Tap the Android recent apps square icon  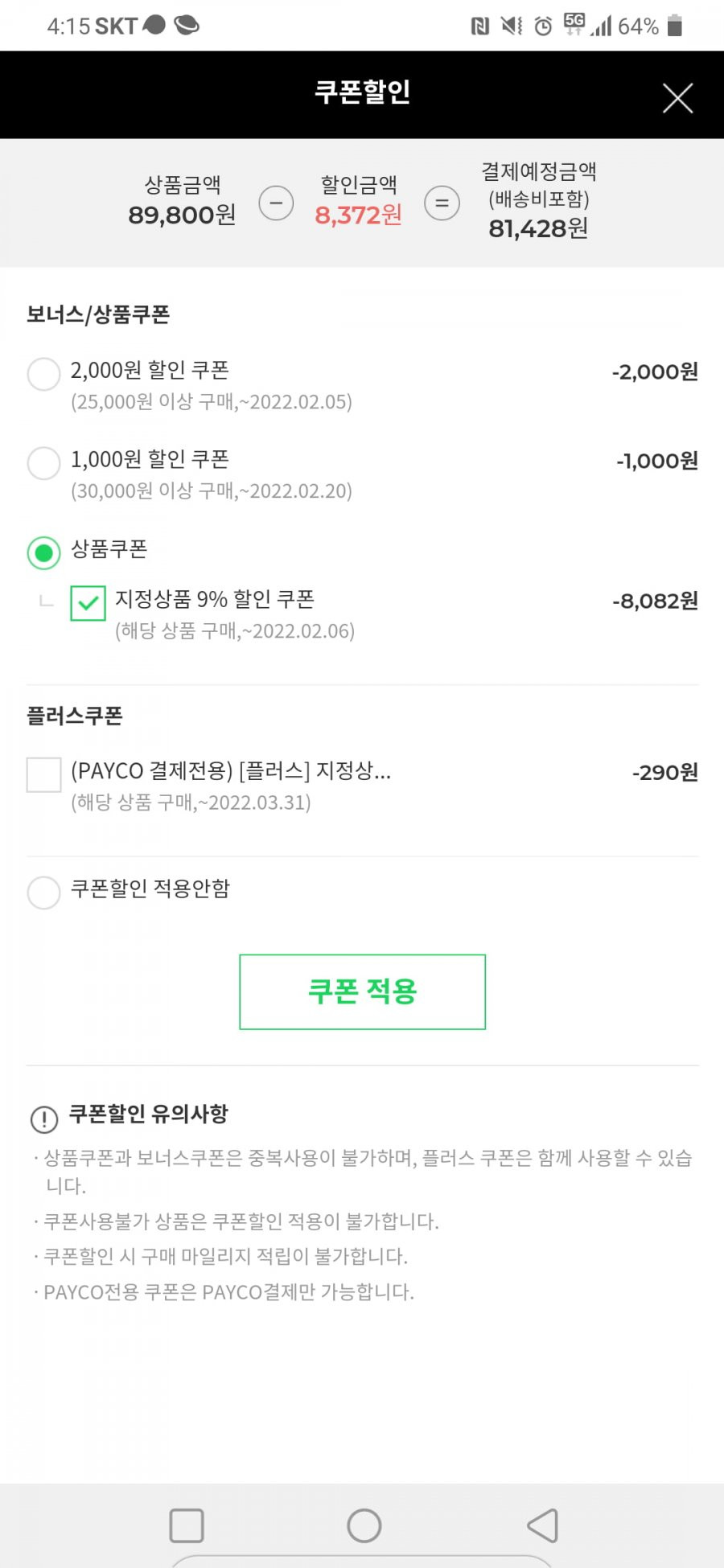point(187,1525)
